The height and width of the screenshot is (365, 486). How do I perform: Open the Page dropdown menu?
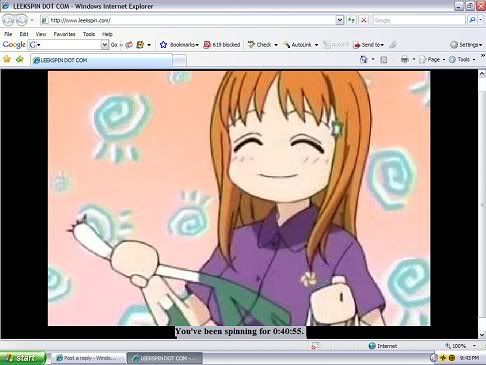(x=432, y=60)
